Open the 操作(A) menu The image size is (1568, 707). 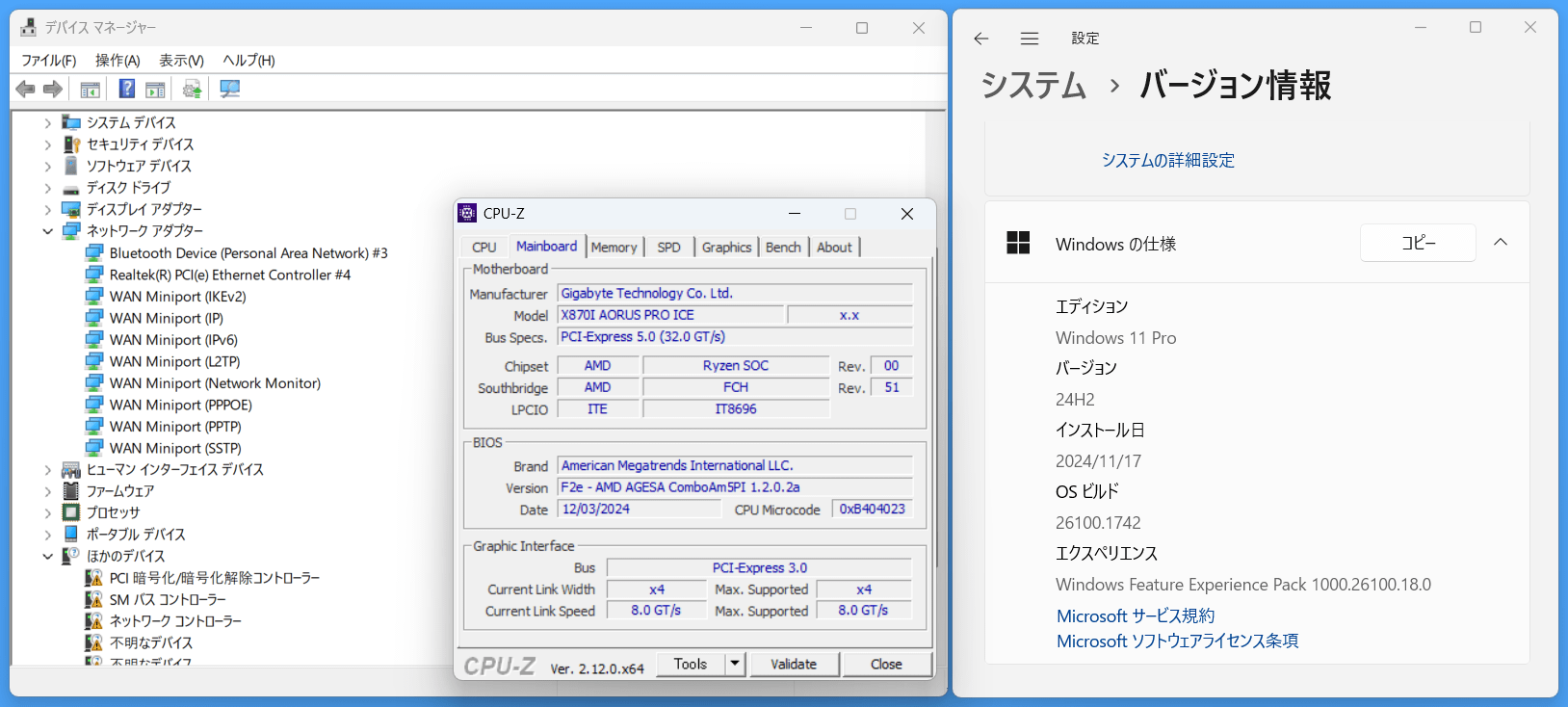[x=118, y=60]
